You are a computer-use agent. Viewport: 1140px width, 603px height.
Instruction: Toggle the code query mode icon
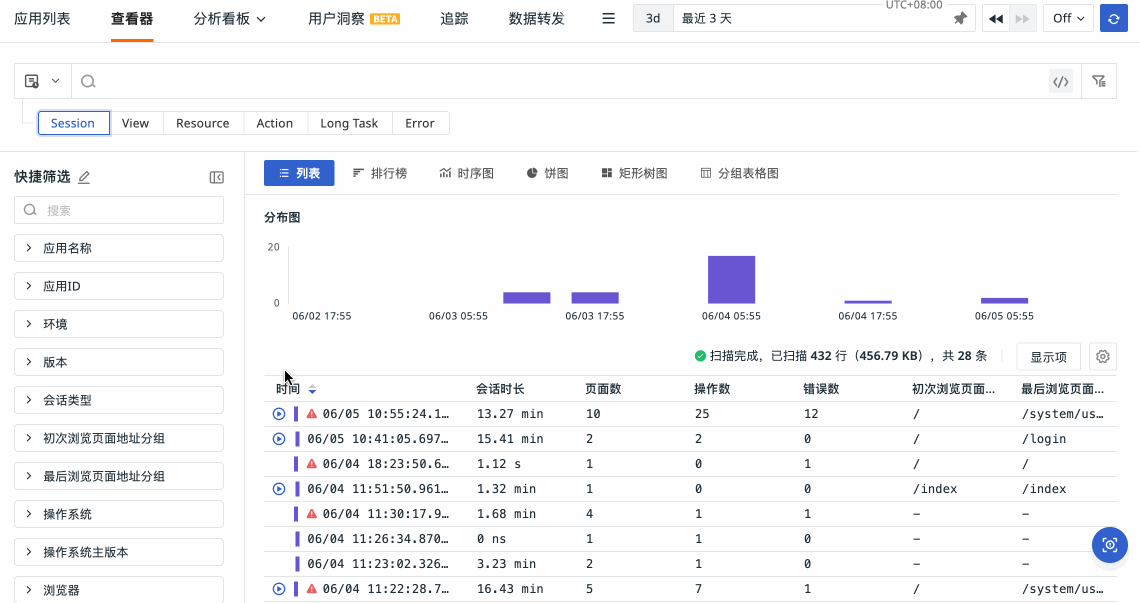[1061, 81]
